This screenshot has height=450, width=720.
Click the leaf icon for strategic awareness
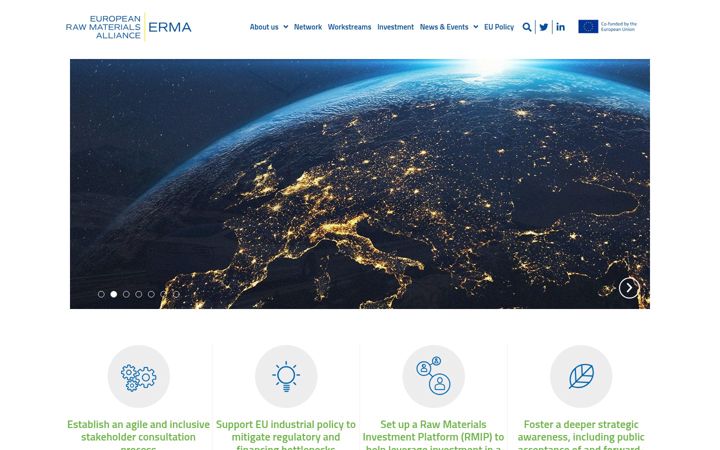(x=581, y=377)
